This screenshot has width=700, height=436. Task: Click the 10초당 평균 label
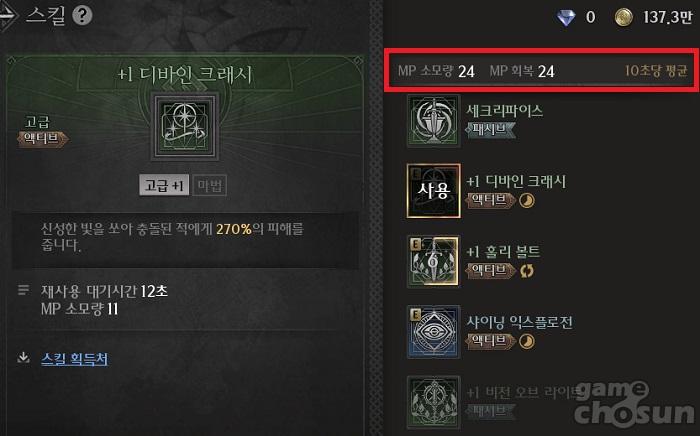click(655, 71)
